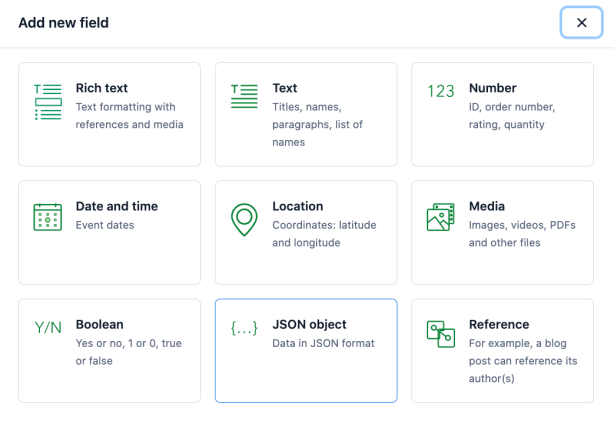Image resolution: width=614 pixels, height=421 pixels.
Task: Select the Text field lines icon
Action: [x=244, y=96]
